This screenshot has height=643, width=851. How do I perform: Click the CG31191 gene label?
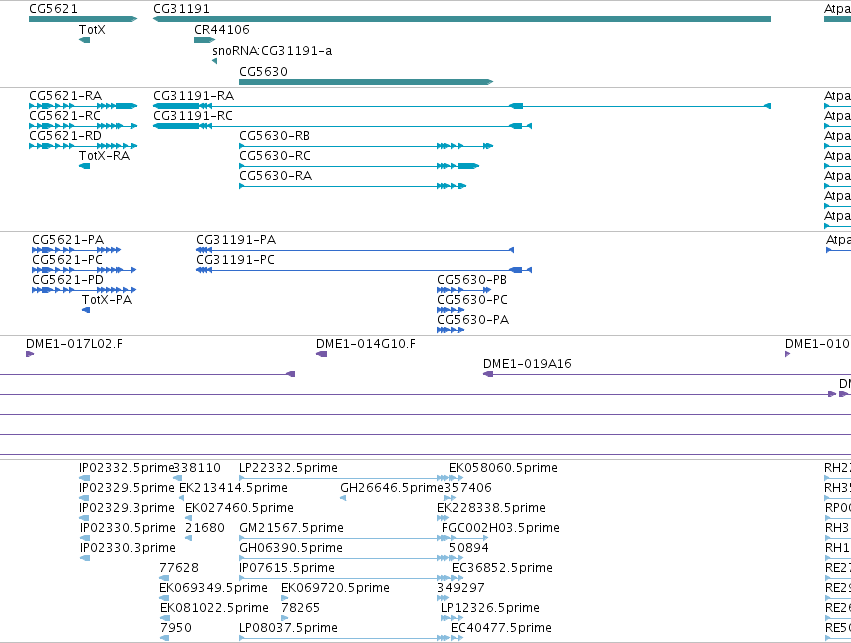(181, 9)
